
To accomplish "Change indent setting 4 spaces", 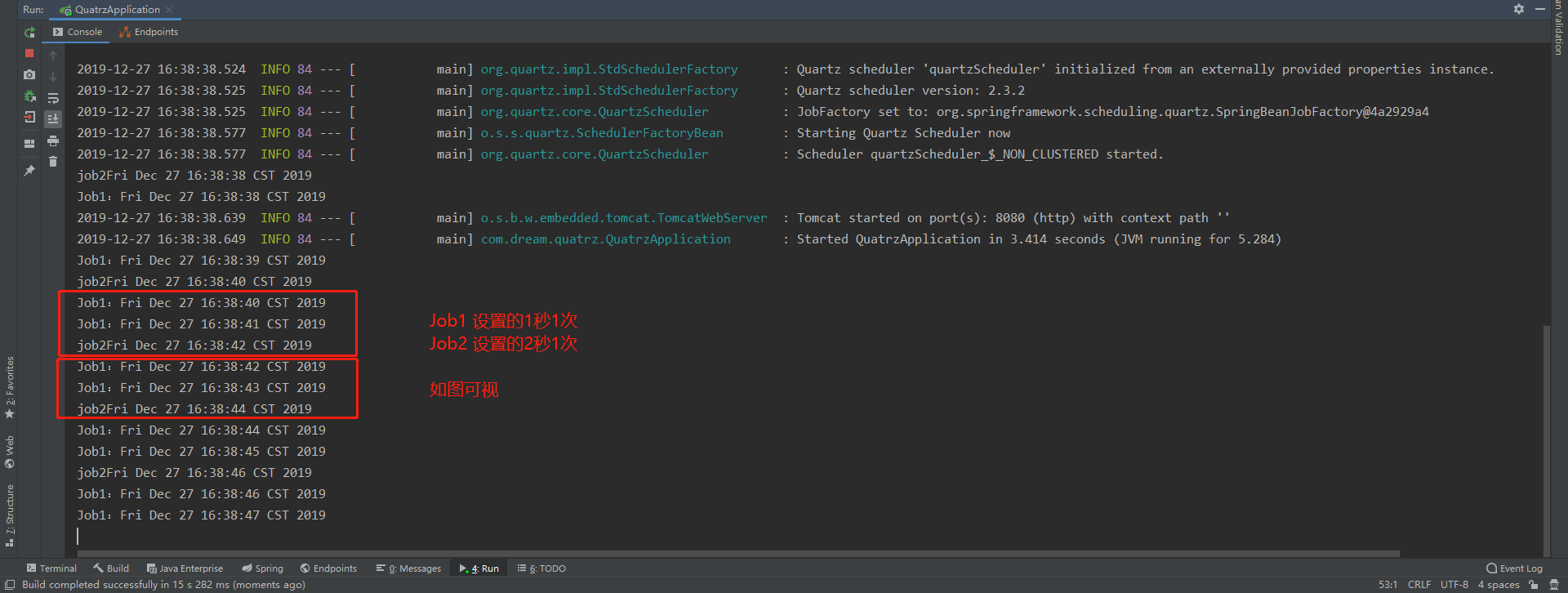I will tap(1499, 585).
